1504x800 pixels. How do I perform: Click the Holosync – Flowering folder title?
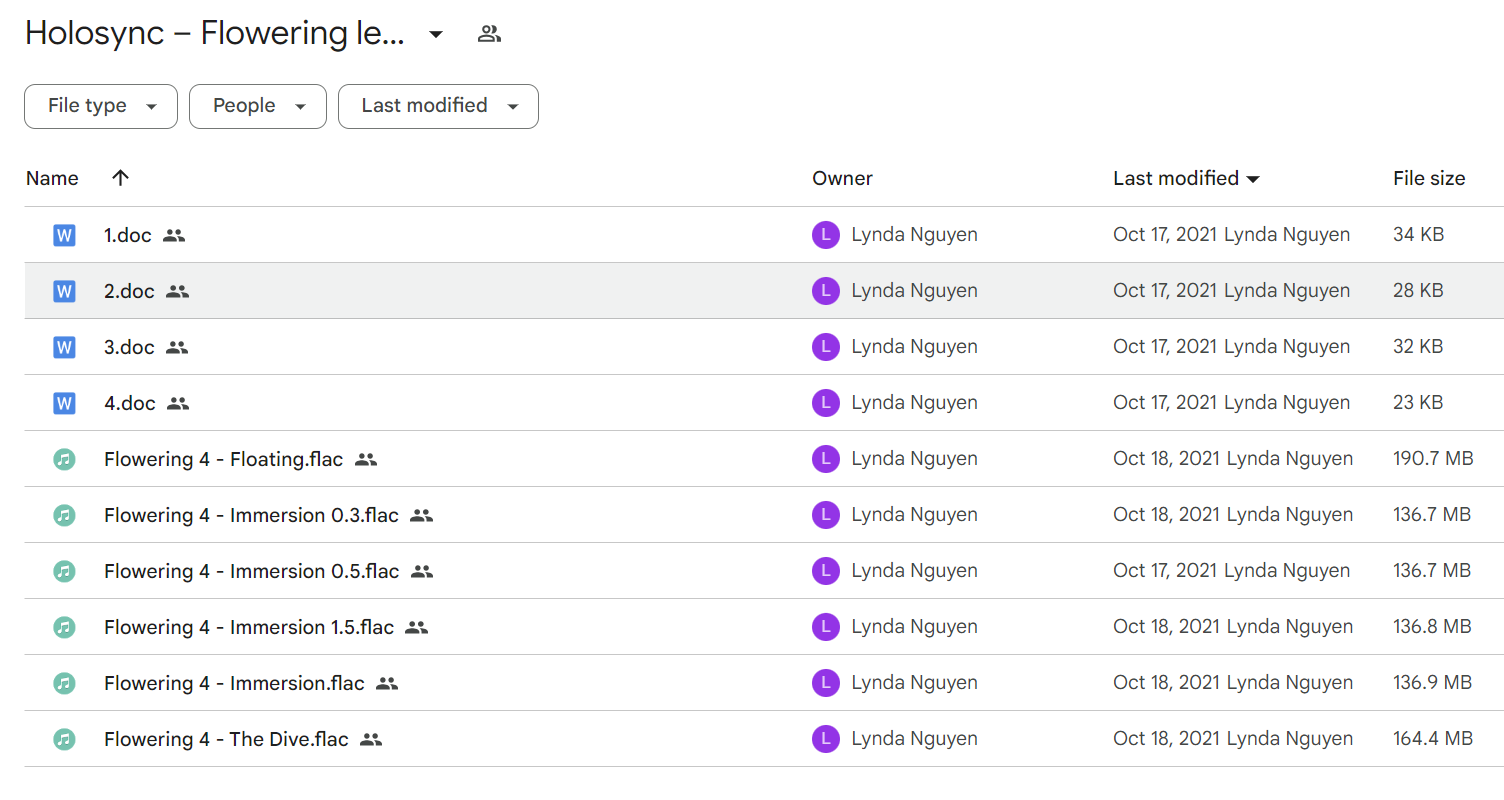(215, 34)
